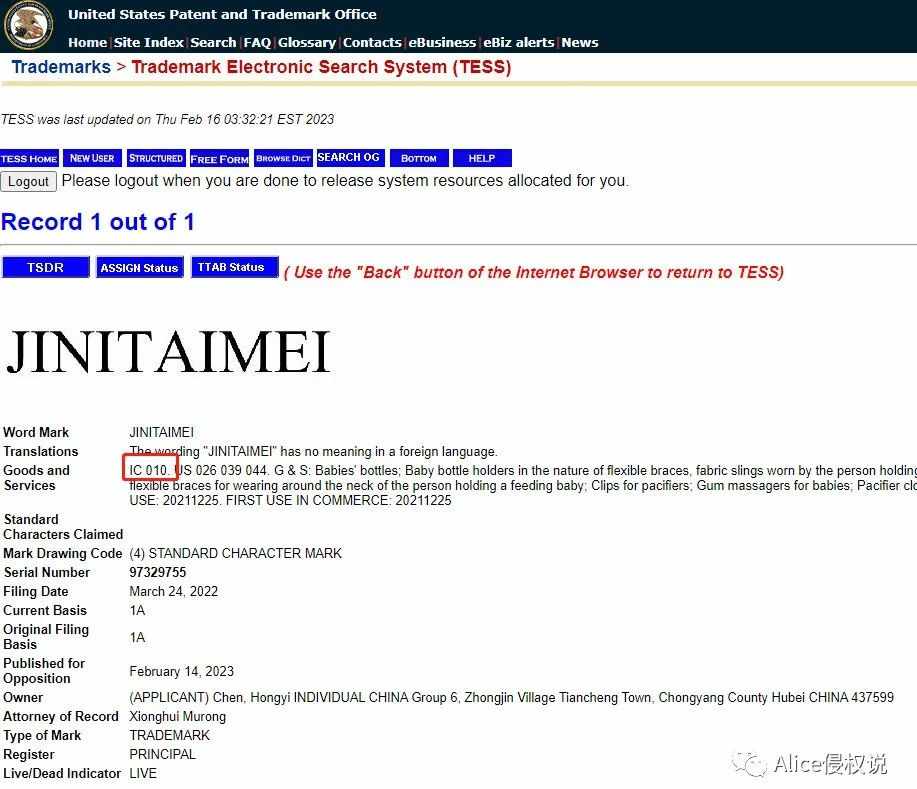Click the SEARCH OG button
917x789 pixels.
[350, 157]
